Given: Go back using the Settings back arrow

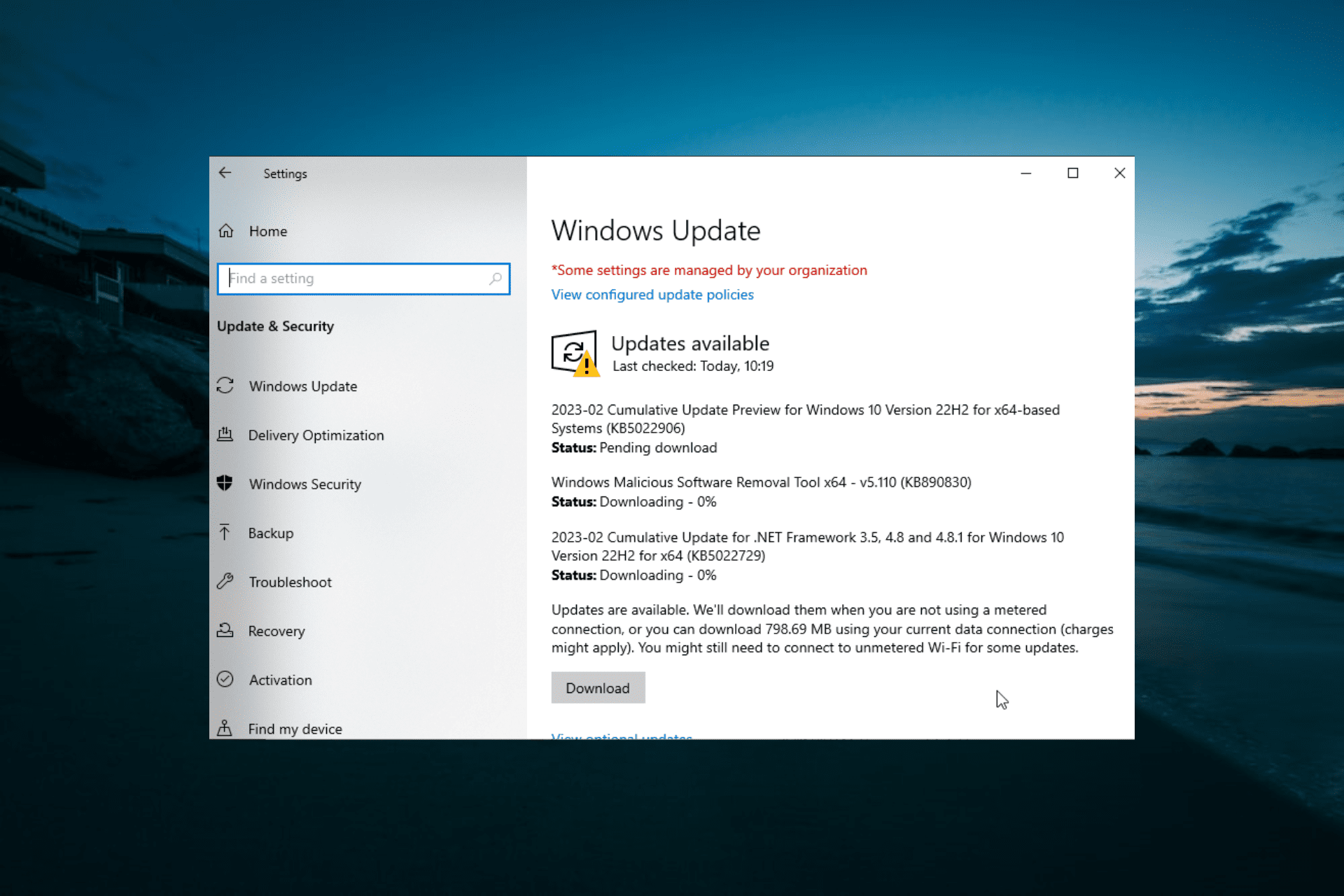Looking at the screenshot, I should pos(225,173).
